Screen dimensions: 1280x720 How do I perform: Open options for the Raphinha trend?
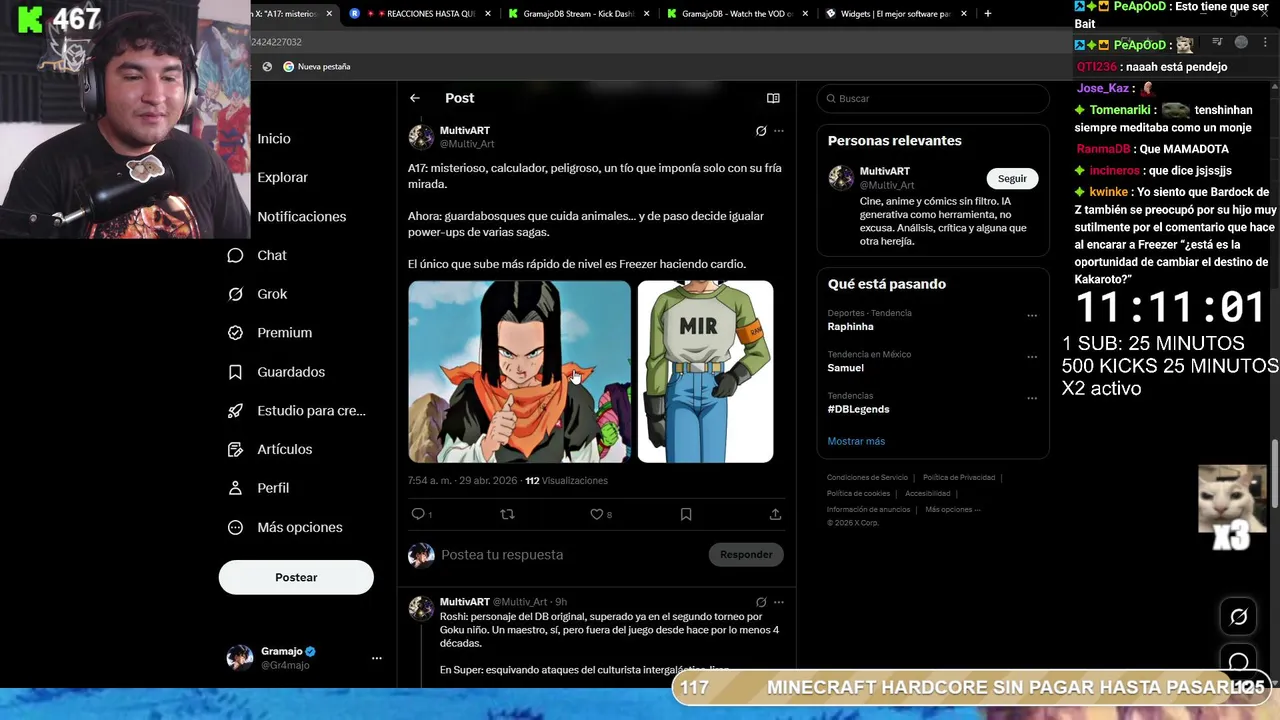(1032, 316)
